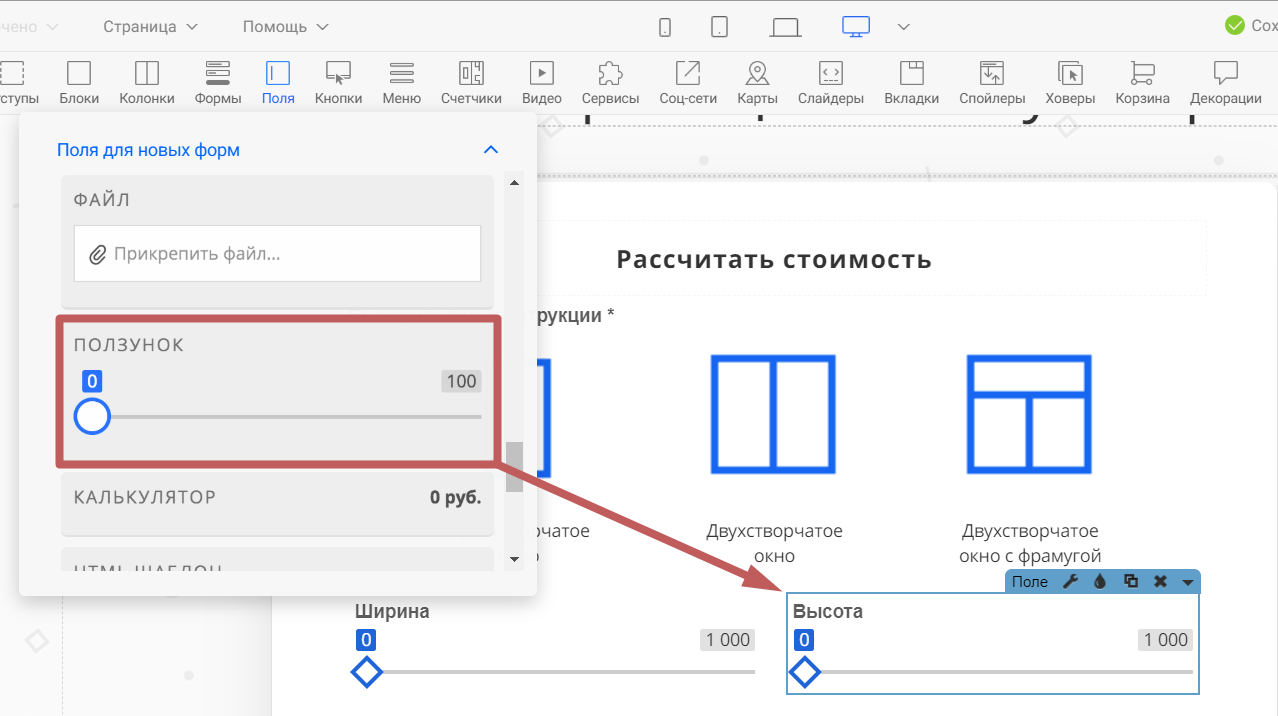Select the Колонки (Columns) tool

pyautogui.click(x=147, y=82)
